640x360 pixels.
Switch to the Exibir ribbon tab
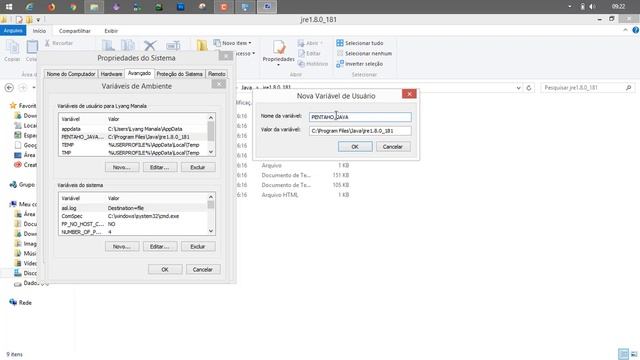coord(111,31)
